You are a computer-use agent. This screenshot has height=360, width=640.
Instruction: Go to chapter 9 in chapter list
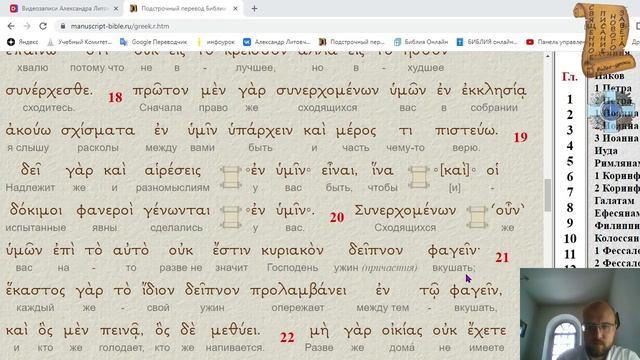click(570, 223)
